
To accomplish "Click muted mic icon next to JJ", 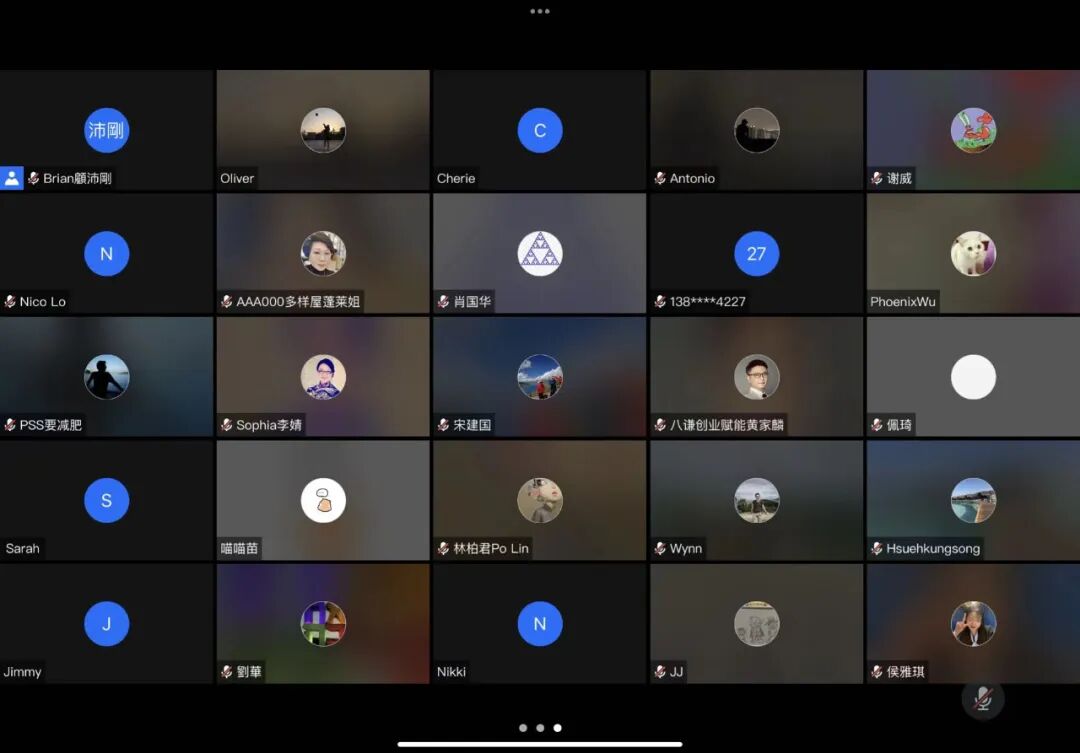I will tap(660, 672).
